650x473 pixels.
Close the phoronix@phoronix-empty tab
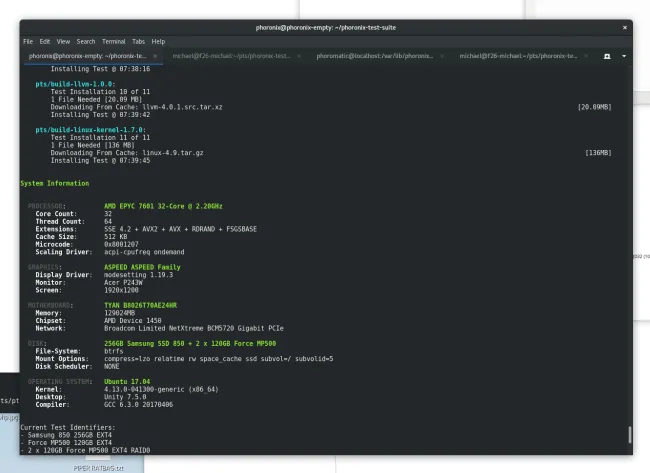pyautogui.click(x=156, y=56)
